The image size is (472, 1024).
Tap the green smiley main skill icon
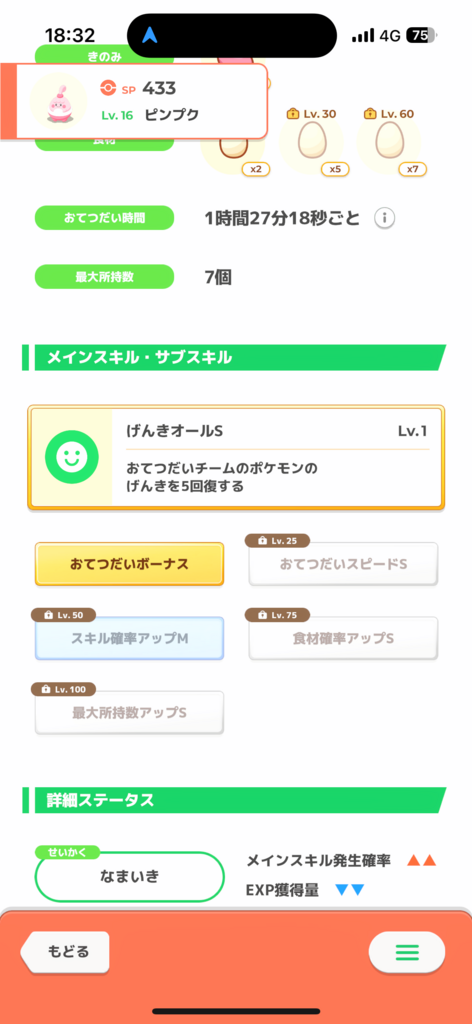(72, 457)
